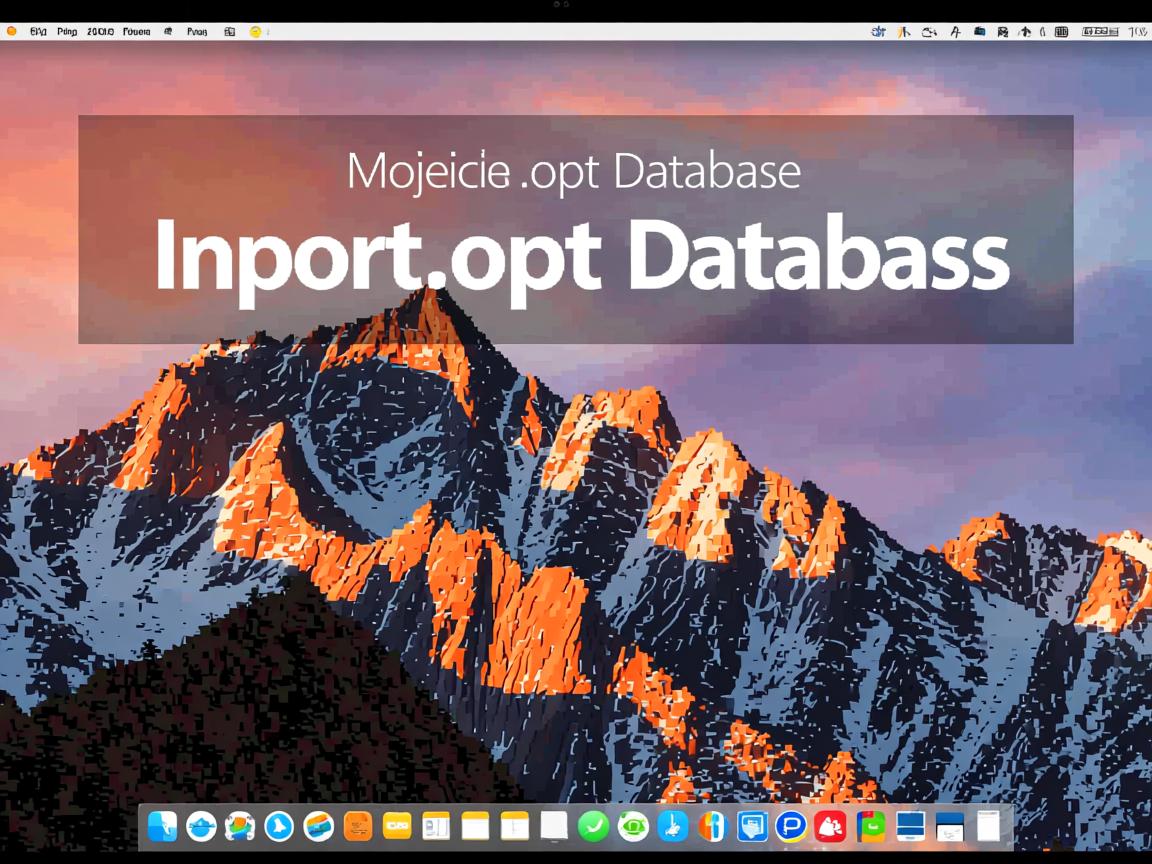Screen dimensions: 1152x864
Task: Open the blank white page dock icon
Action: [554, 826]
